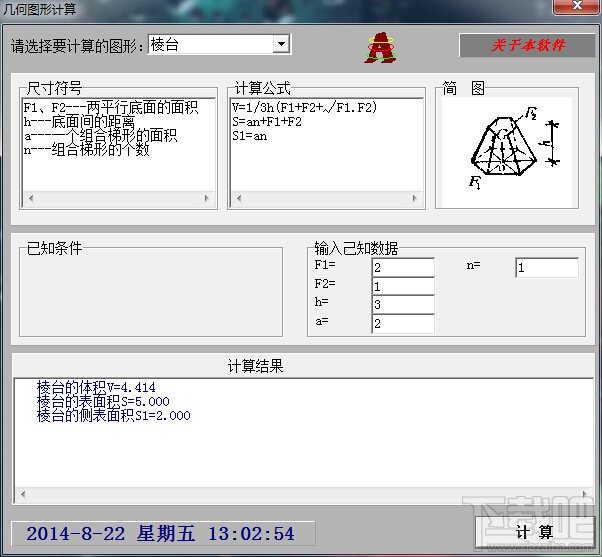This screenshot has height=557, width=602.
Task: Click the a value input field
Action: [x=403, y=324]
